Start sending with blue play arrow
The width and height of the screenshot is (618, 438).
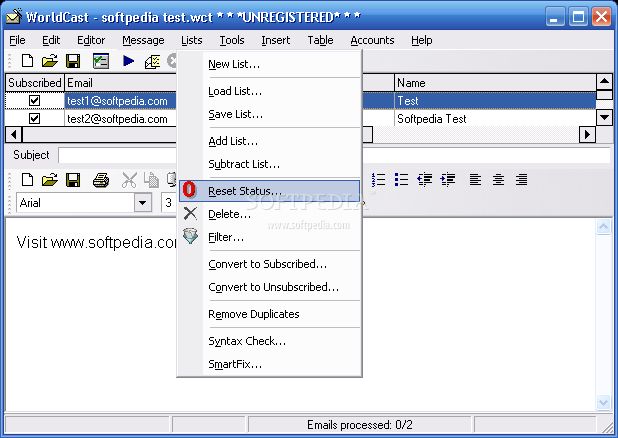click(x=128, y=61)
